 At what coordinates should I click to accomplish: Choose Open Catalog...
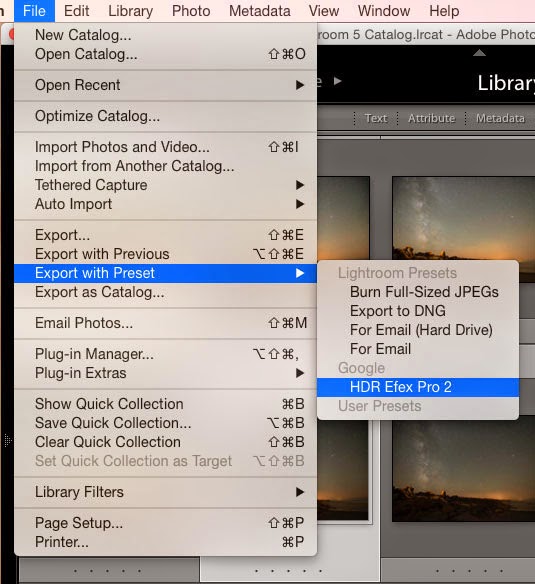pos(165,54)
